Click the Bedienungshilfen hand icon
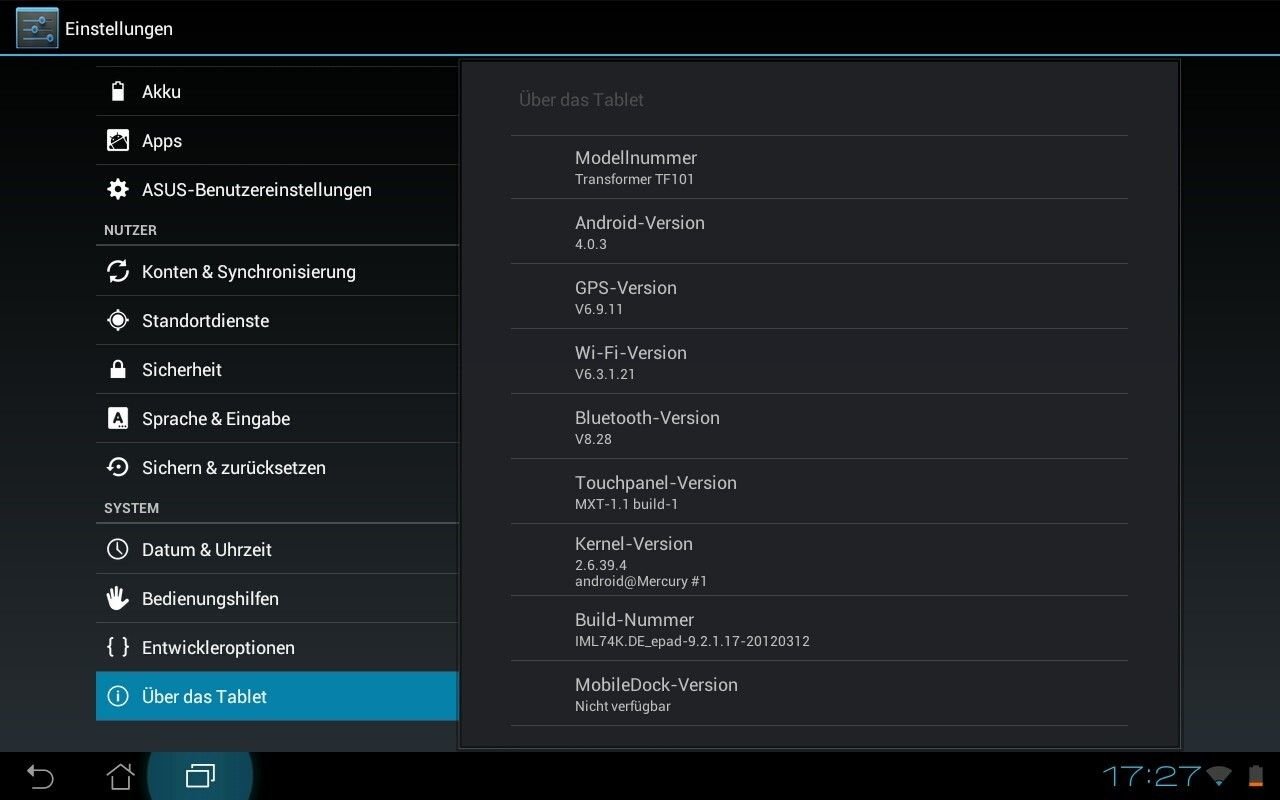1280x800 pixels. (x=118, y=598)
